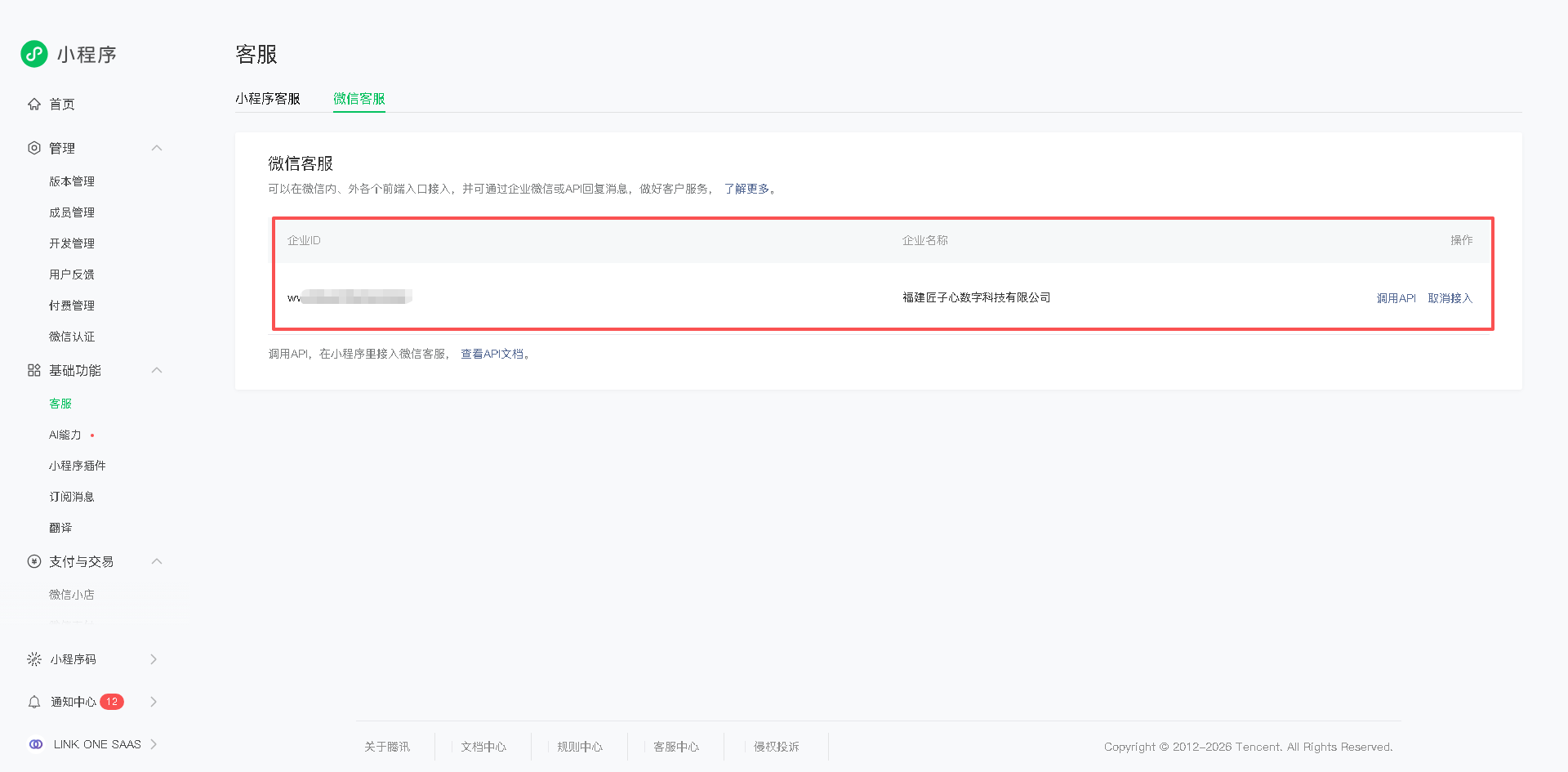Switch to the 小程序客服 tab
This screenshot has height=772, width=1568.
(x=268, y=99)
